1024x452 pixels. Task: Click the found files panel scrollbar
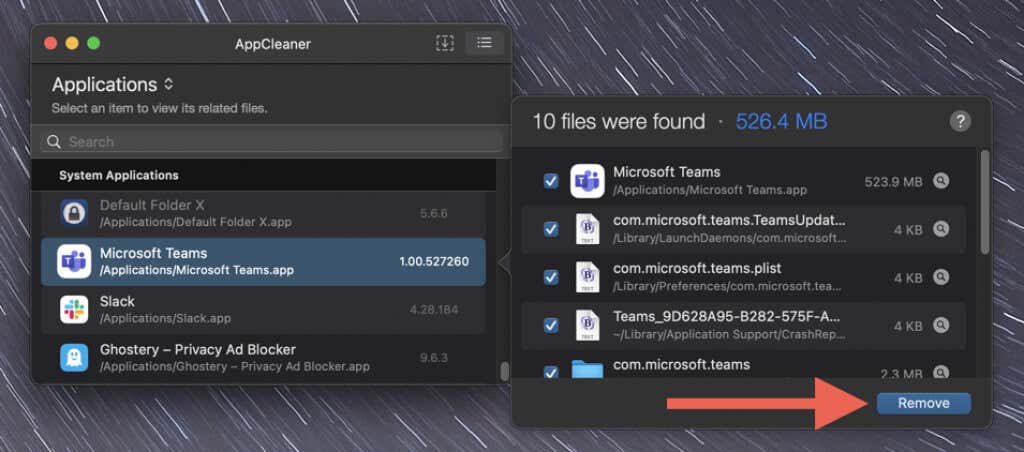coord(985,202)
